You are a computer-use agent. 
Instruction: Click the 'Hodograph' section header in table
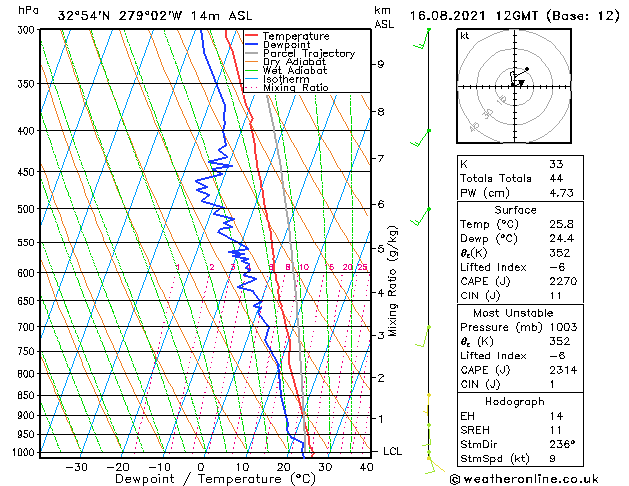[x=516, y=401]
